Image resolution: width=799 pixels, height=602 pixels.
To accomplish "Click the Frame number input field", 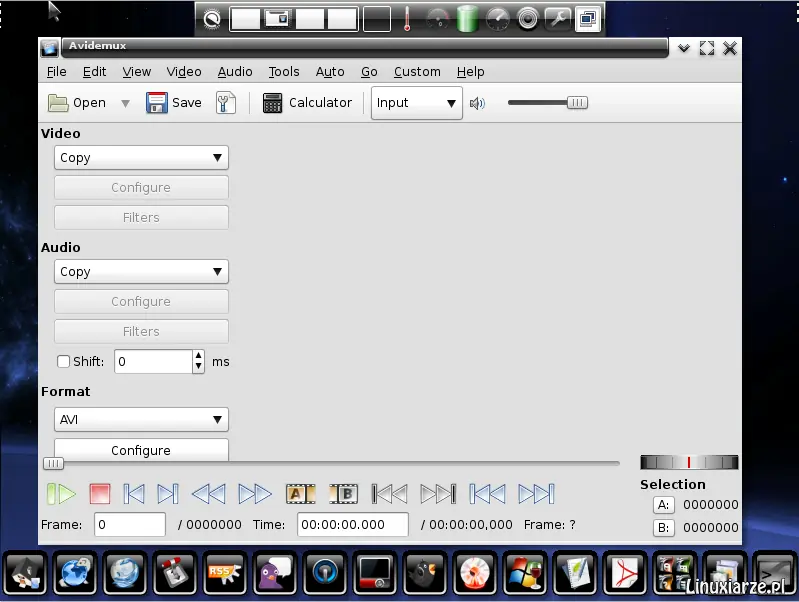I will coord(130,525).
